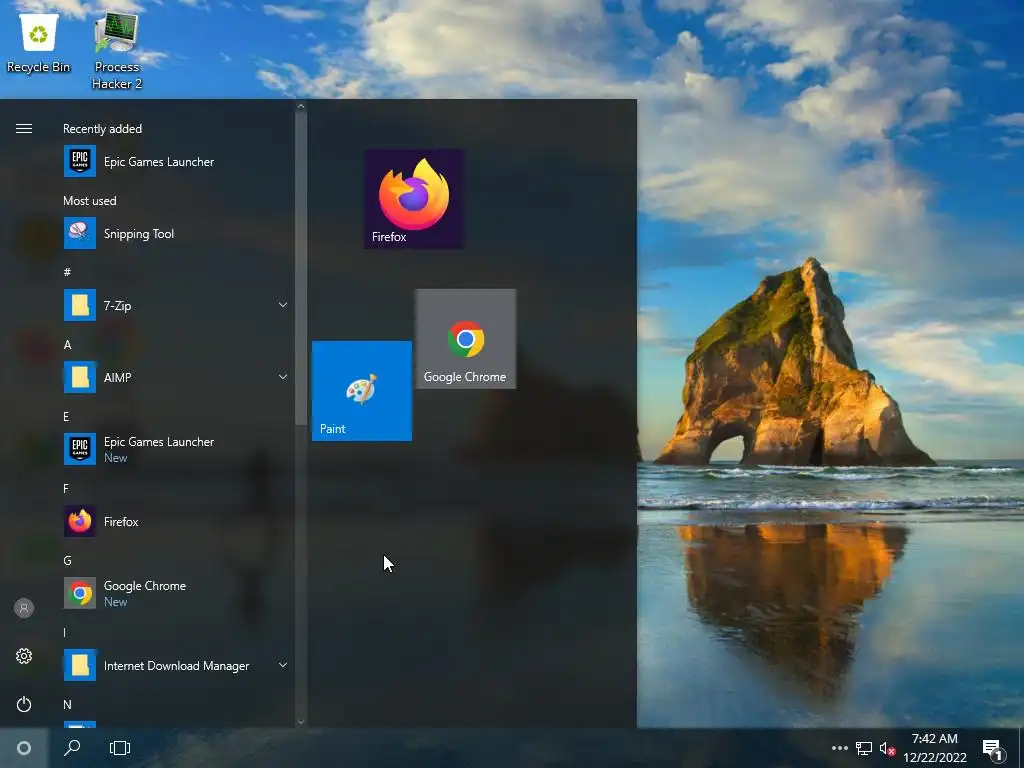Click the 'F' letter header
1024x768 pixels.
pos(66,488)
